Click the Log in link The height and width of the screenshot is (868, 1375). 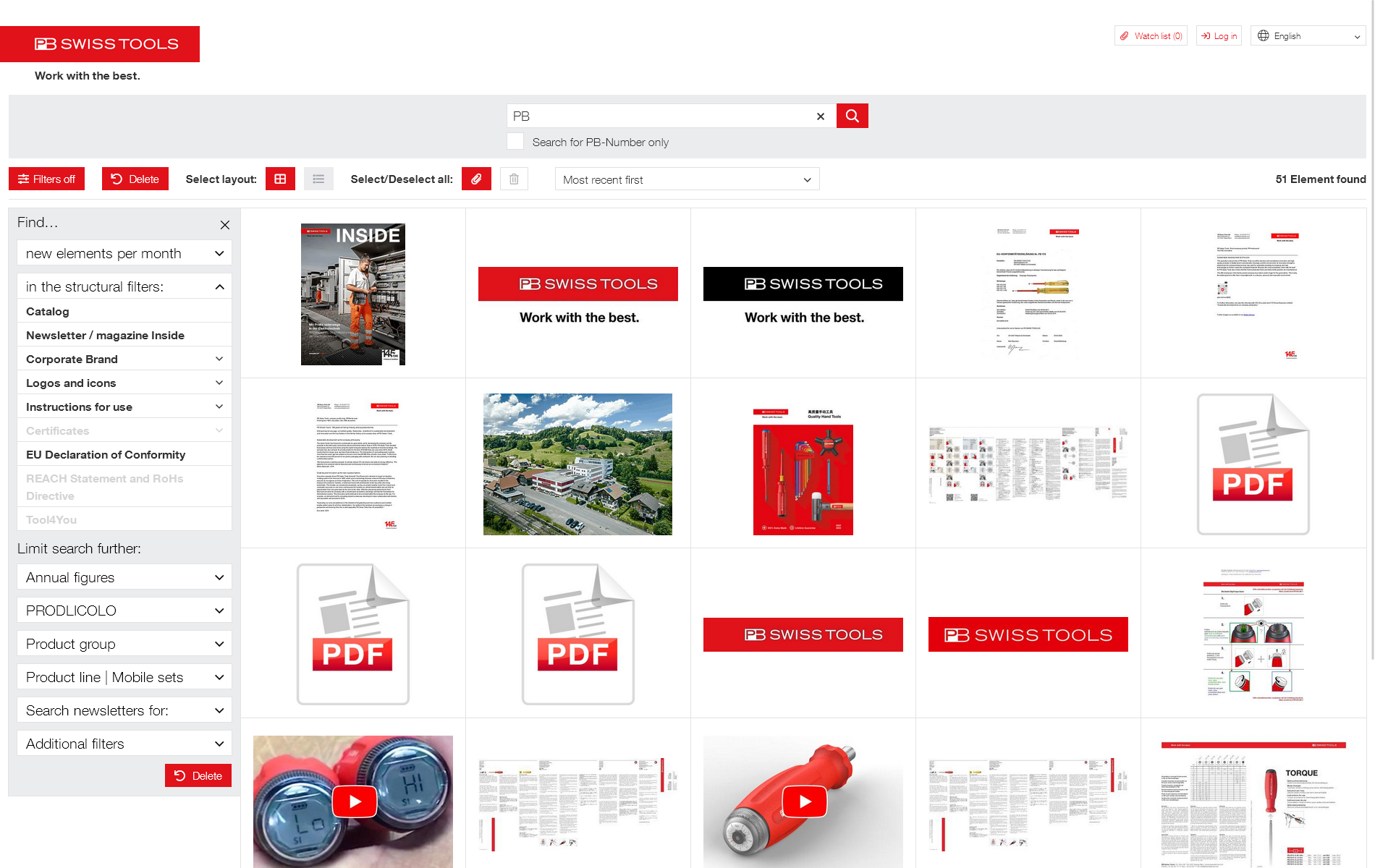click(x=1219, y=35)
